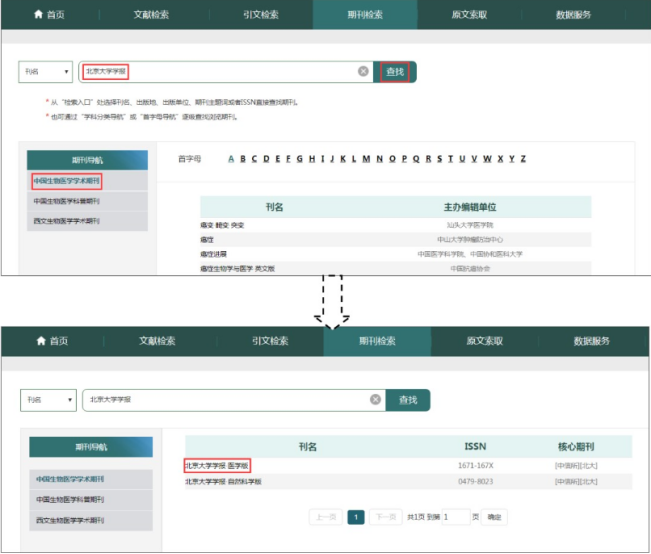The width and height of the screenshot is (651, 554).
Task: Filter journals by initial letter W
Action: pyautogui.click(x=487, y=159)
